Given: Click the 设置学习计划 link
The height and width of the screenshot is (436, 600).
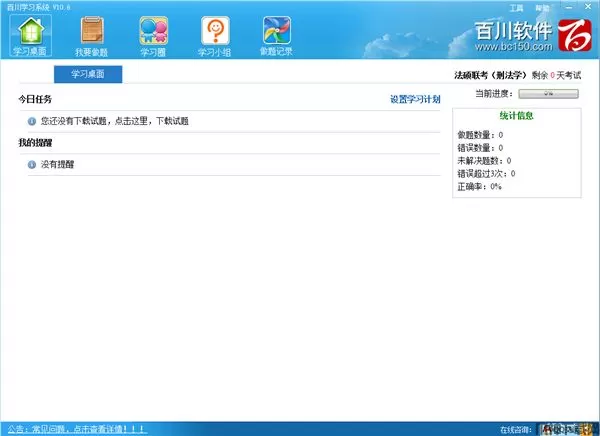Looking at the screenshot, I should coord(414,99).
